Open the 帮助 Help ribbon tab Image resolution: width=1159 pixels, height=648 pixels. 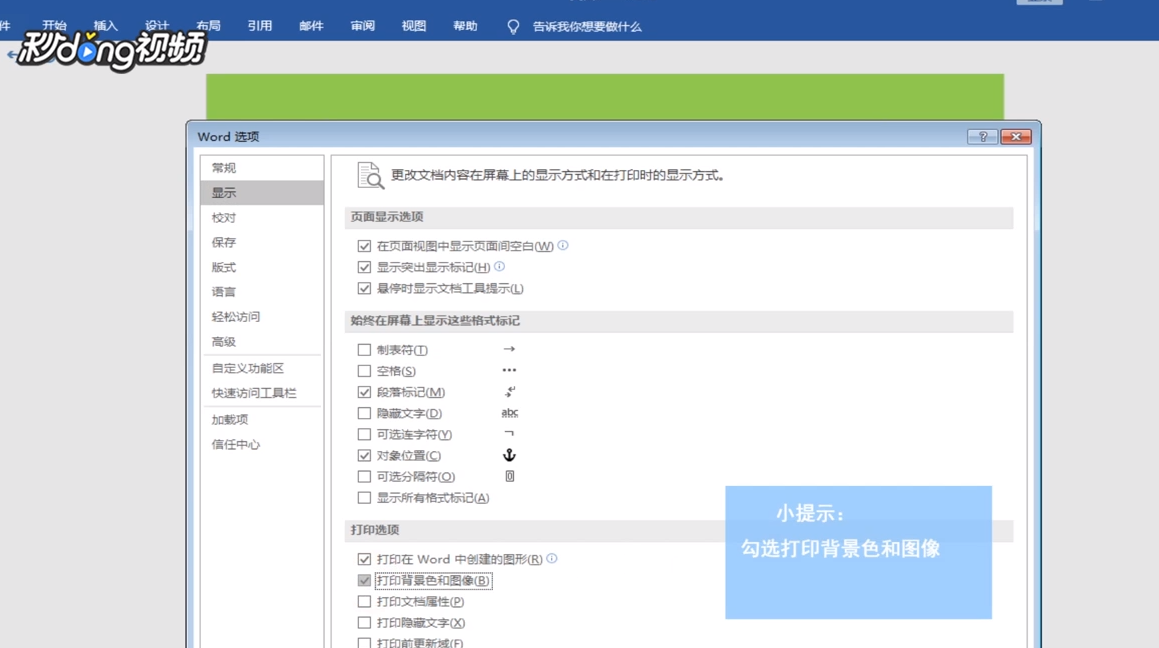click(x=465, y=26)
